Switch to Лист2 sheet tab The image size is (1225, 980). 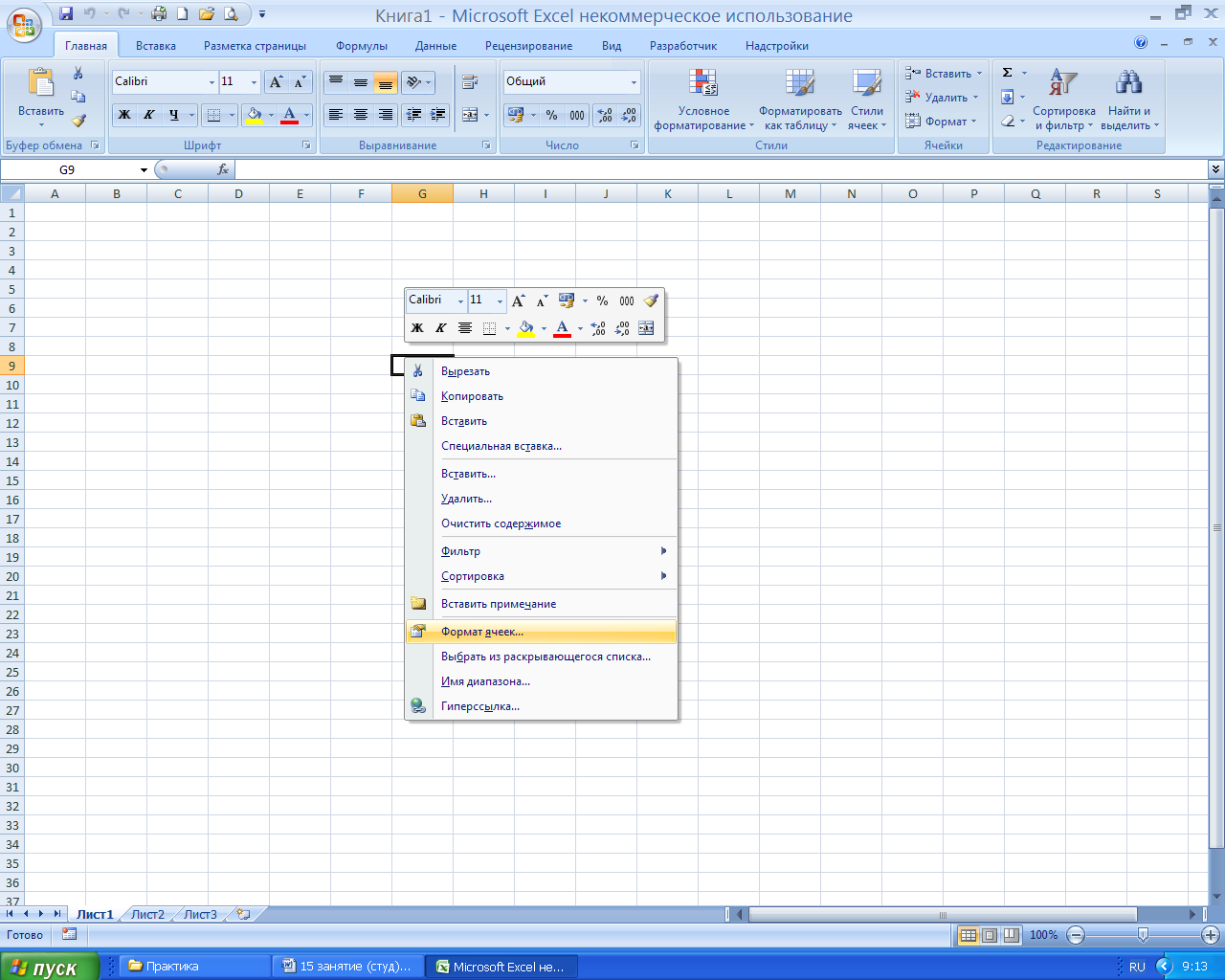(147, 914)
